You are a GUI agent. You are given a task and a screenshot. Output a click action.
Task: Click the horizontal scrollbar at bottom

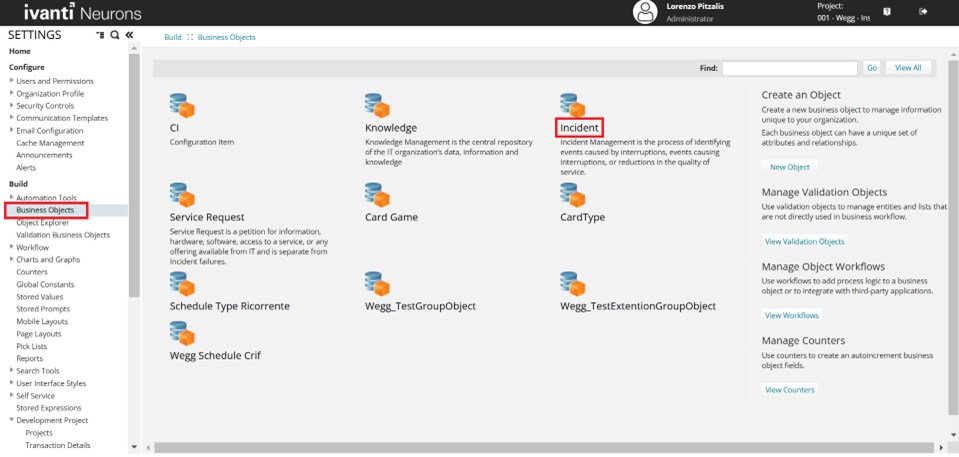click(544, 448)
